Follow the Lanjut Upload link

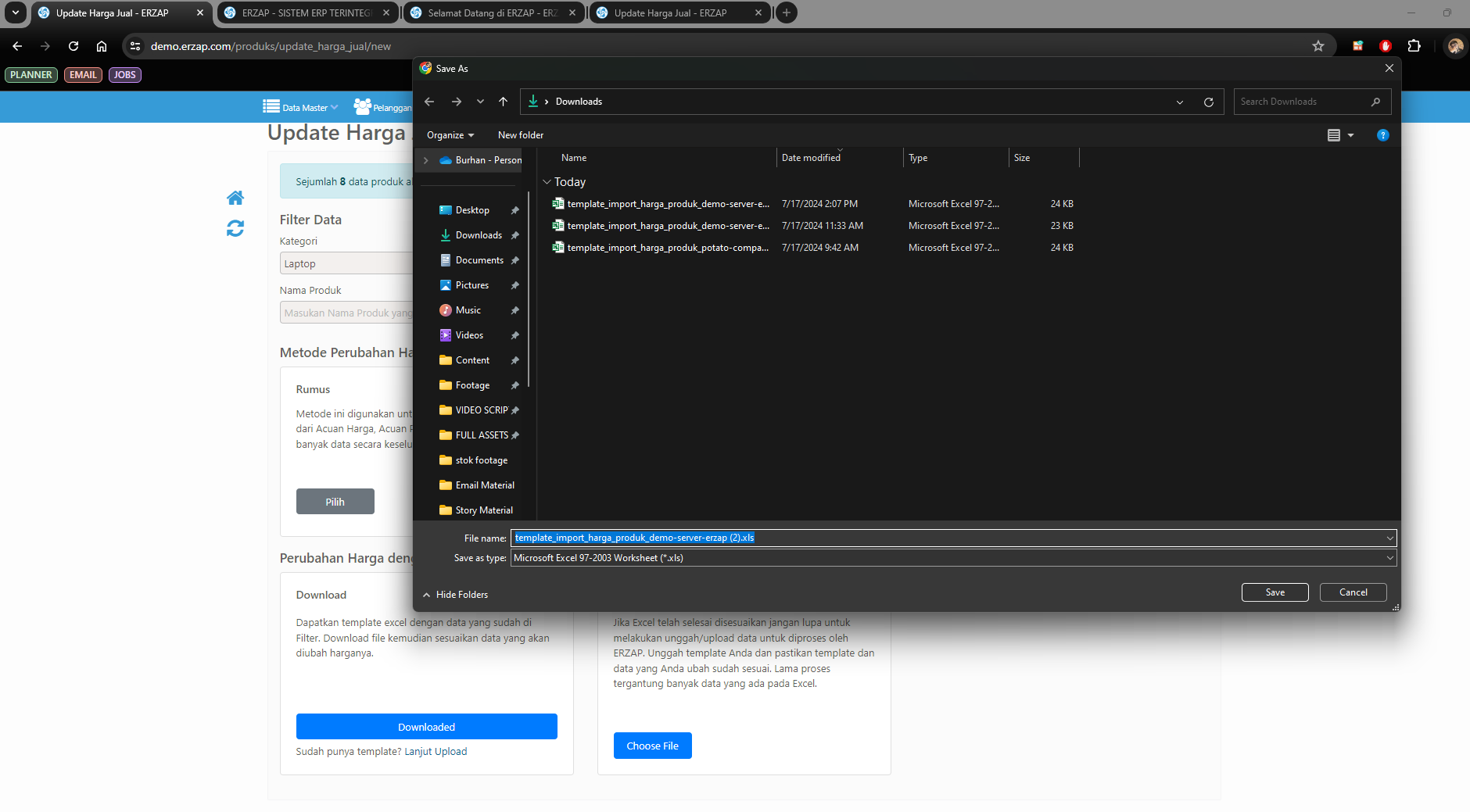(436, 752)
